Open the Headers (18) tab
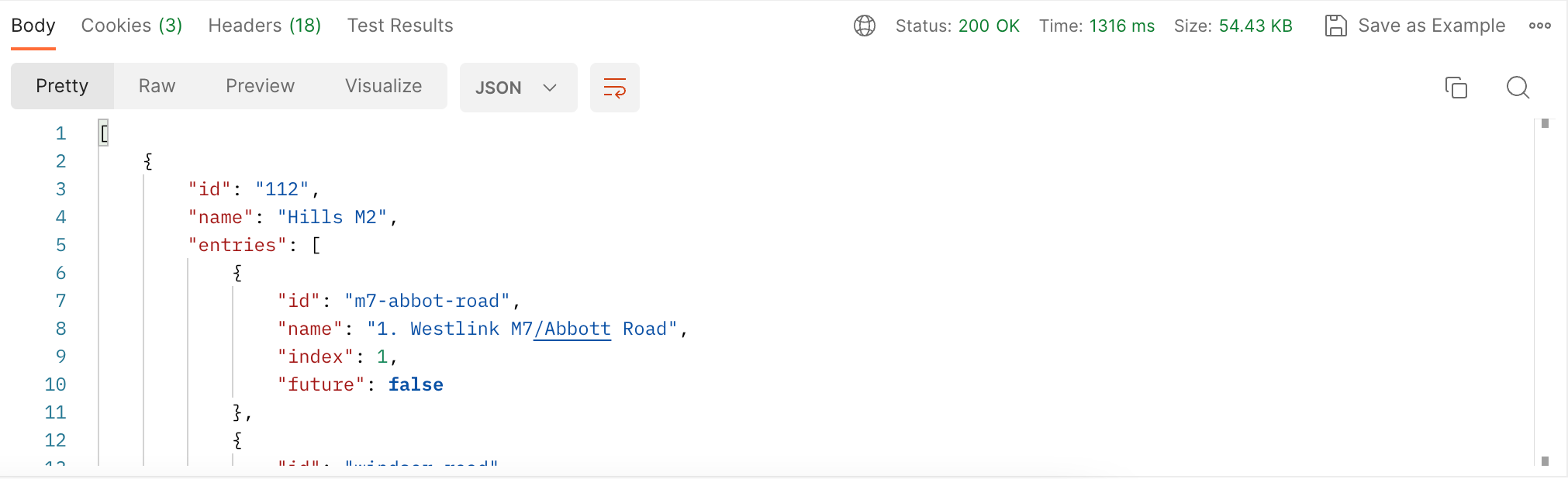1568x479 pixels. pos(264,26)
